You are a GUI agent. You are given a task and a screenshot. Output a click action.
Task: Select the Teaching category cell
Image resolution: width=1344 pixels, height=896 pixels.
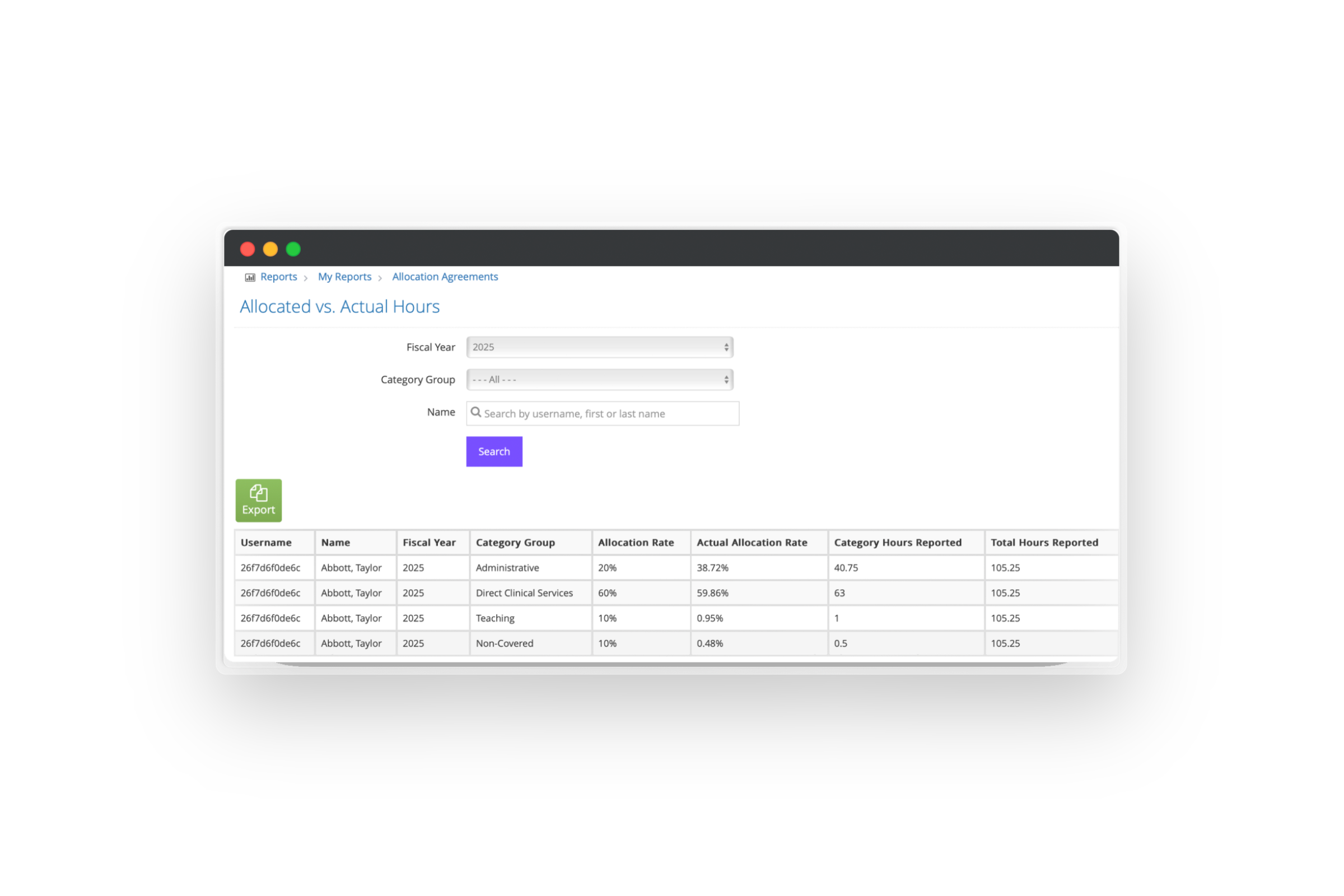pos(495,618)
